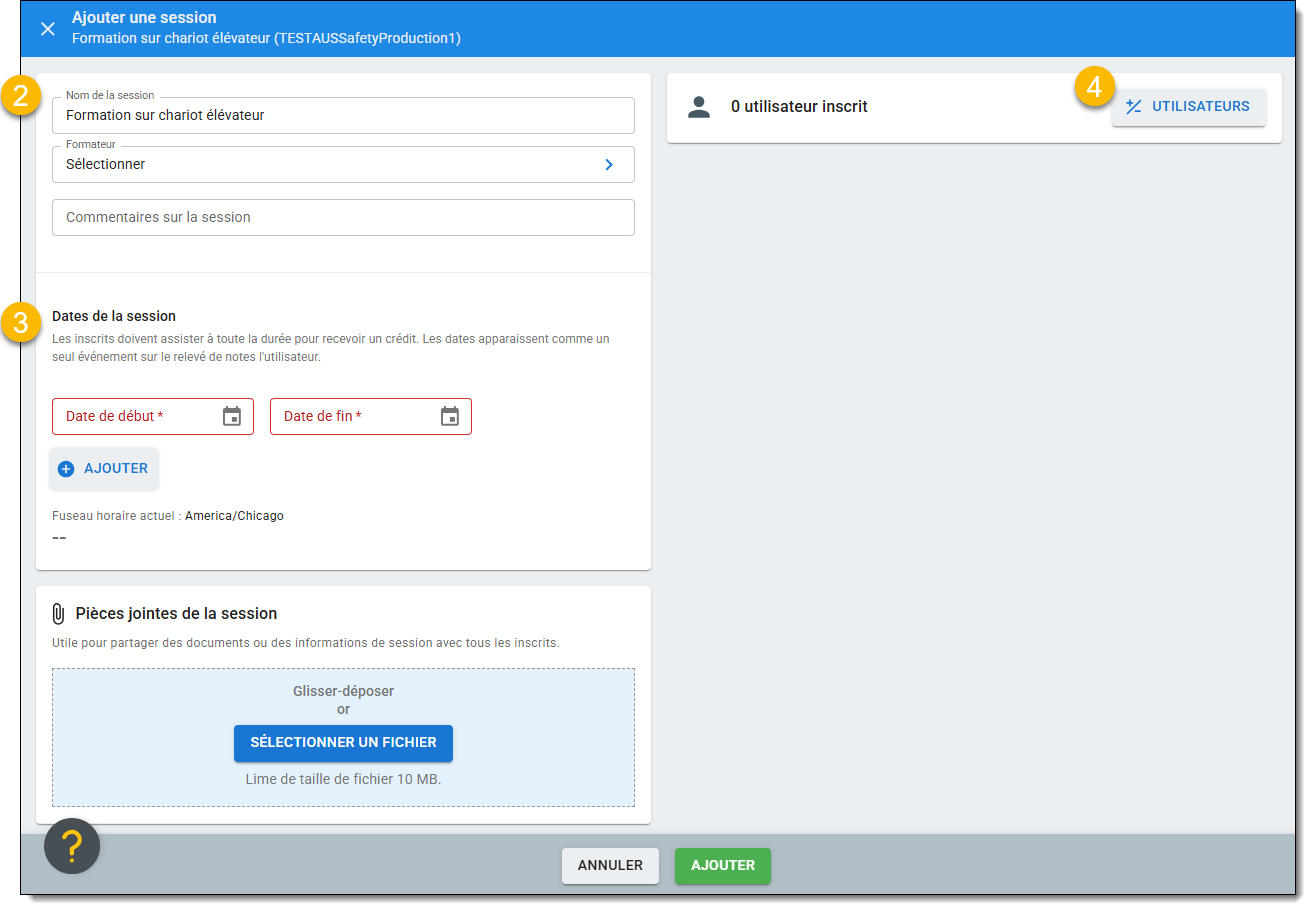The width and height of the screenshot is (1311, 910).
Task: Click the enrolled user person icon
Action: [x=699, y=107]
